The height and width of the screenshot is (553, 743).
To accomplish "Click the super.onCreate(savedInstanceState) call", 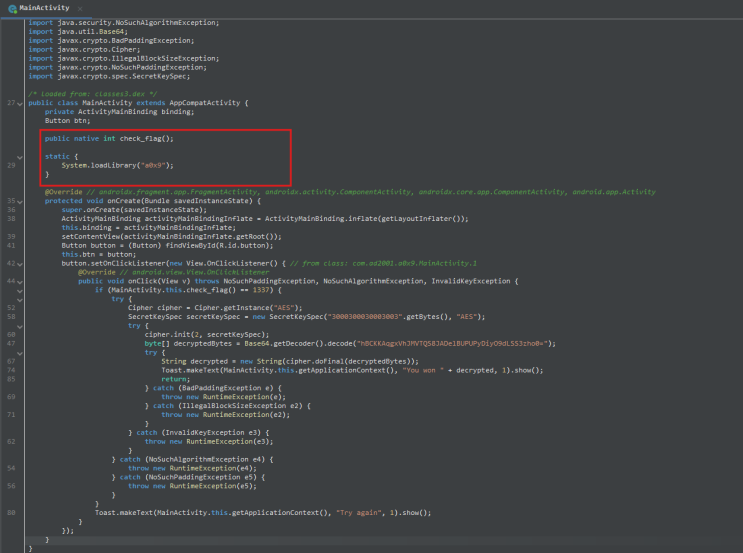I will [134, 209].
